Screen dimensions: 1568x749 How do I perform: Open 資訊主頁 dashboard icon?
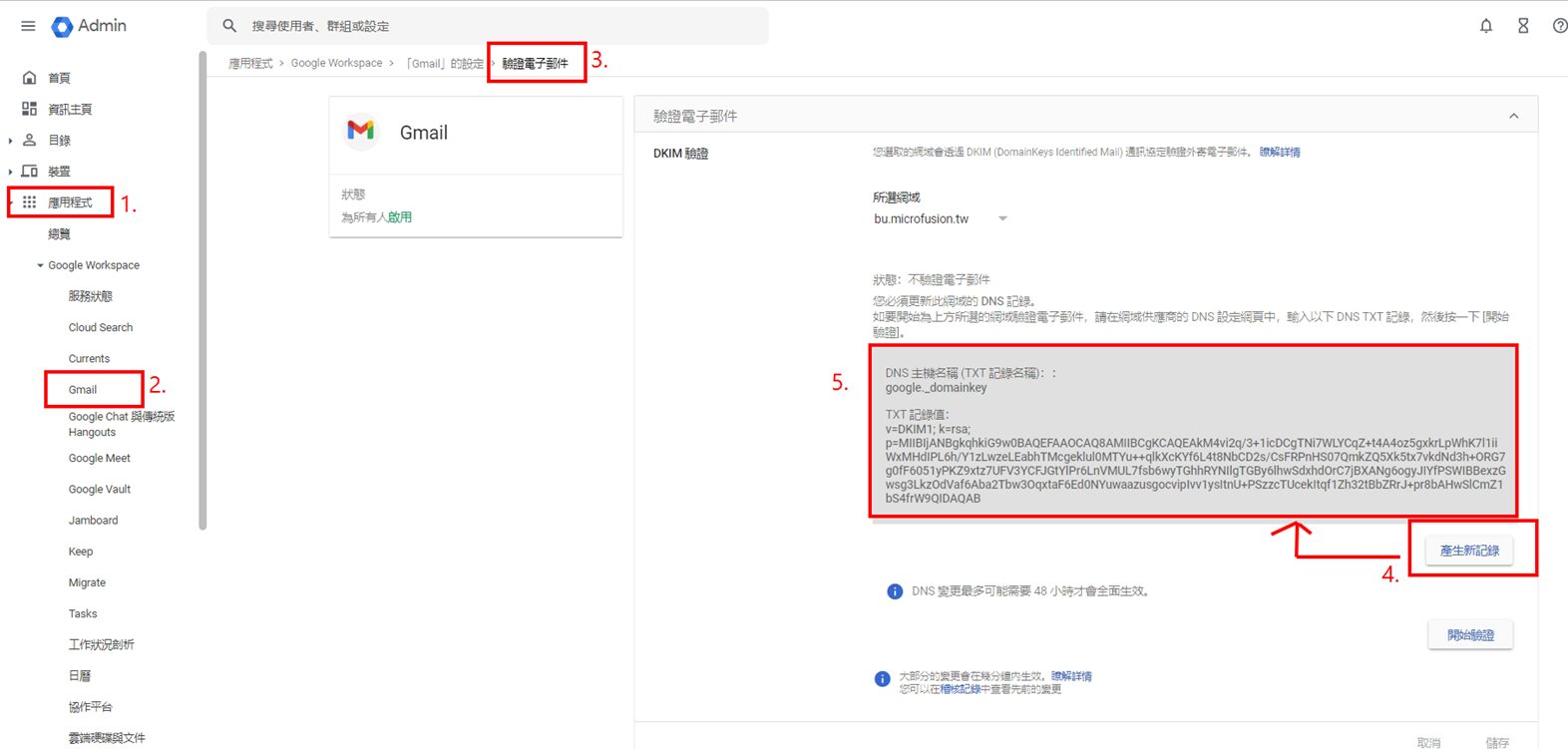pyautogui.click(x=30, y=109)
